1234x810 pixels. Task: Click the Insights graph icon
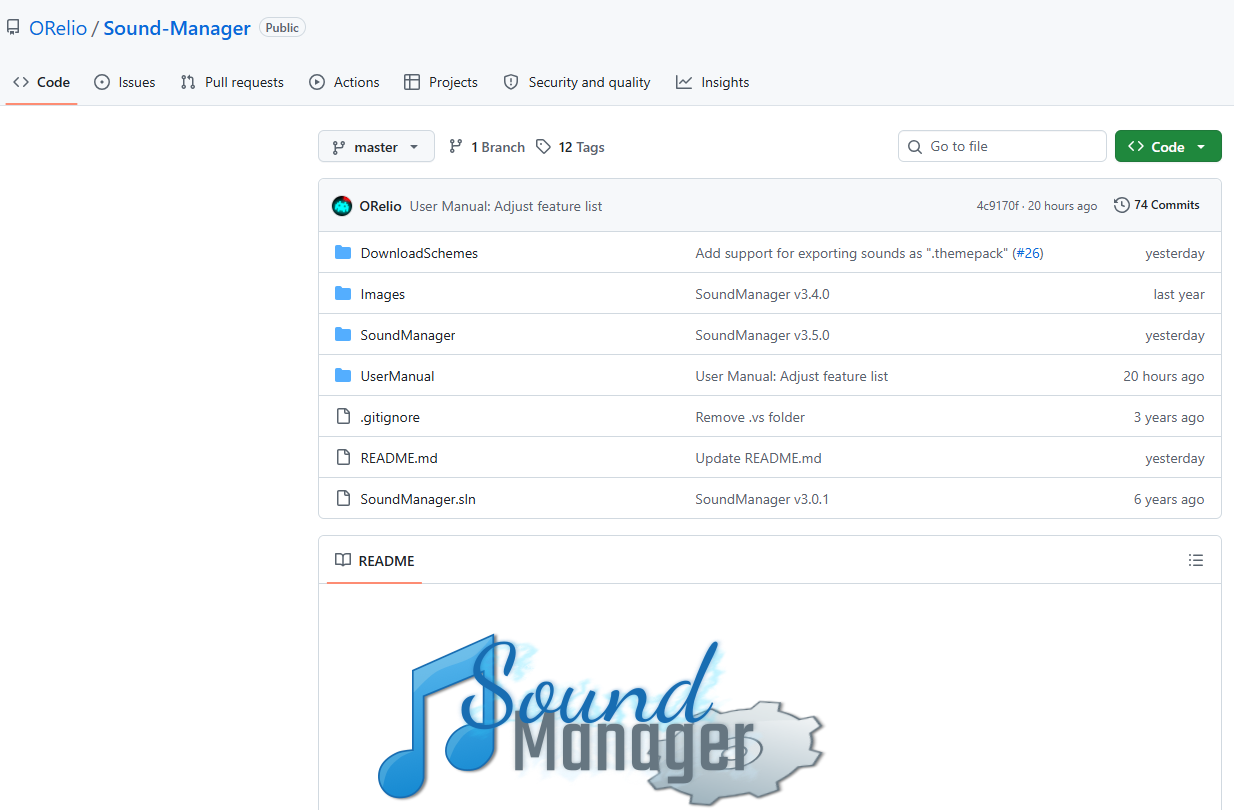pyautogui.click(x=684, y=82)
